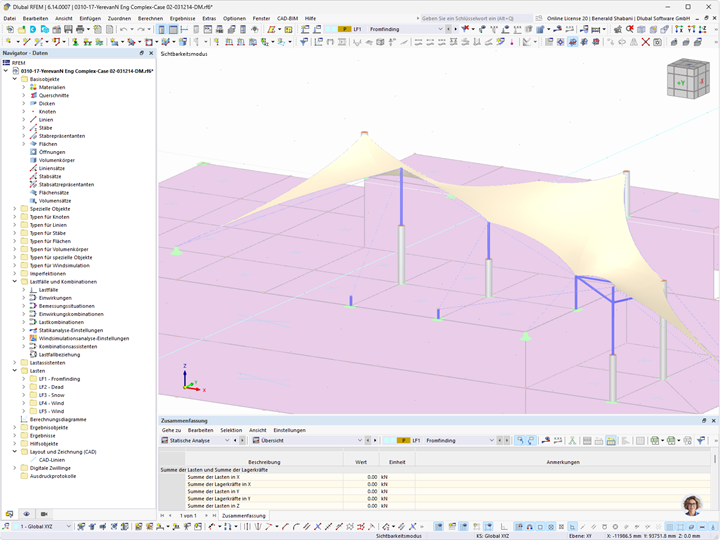This screenshot has width=720, height=540.
Task: Click the yellow P swatch in Zusammenfassung toolbar
Action: [403, 440]
